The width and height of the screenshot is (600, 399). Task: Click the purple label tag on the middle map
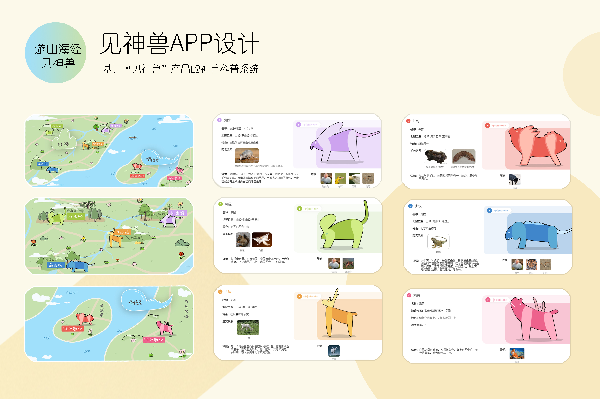click(178, 213)
